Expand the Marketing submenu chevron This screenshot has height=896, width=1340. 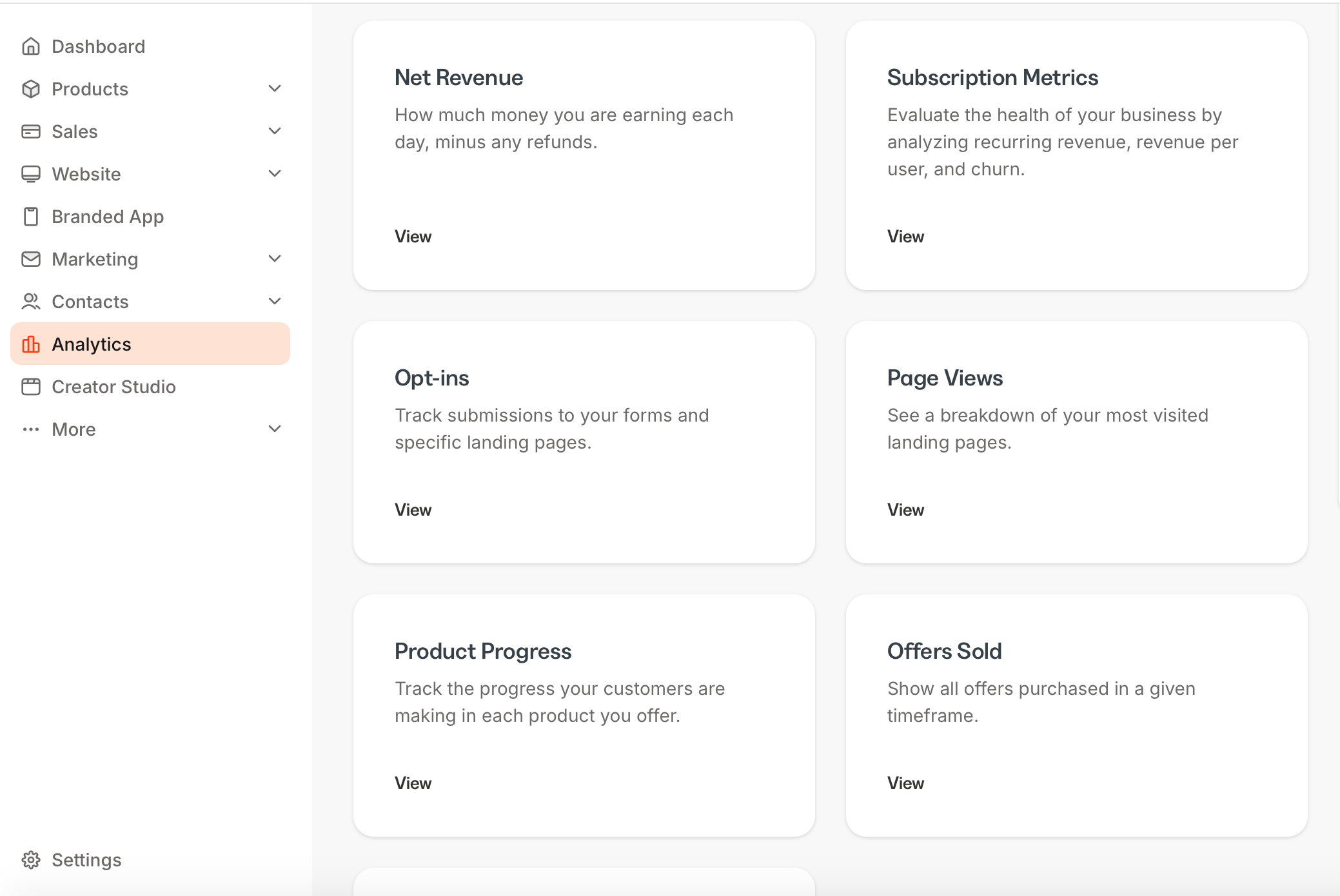coord(275,259)
